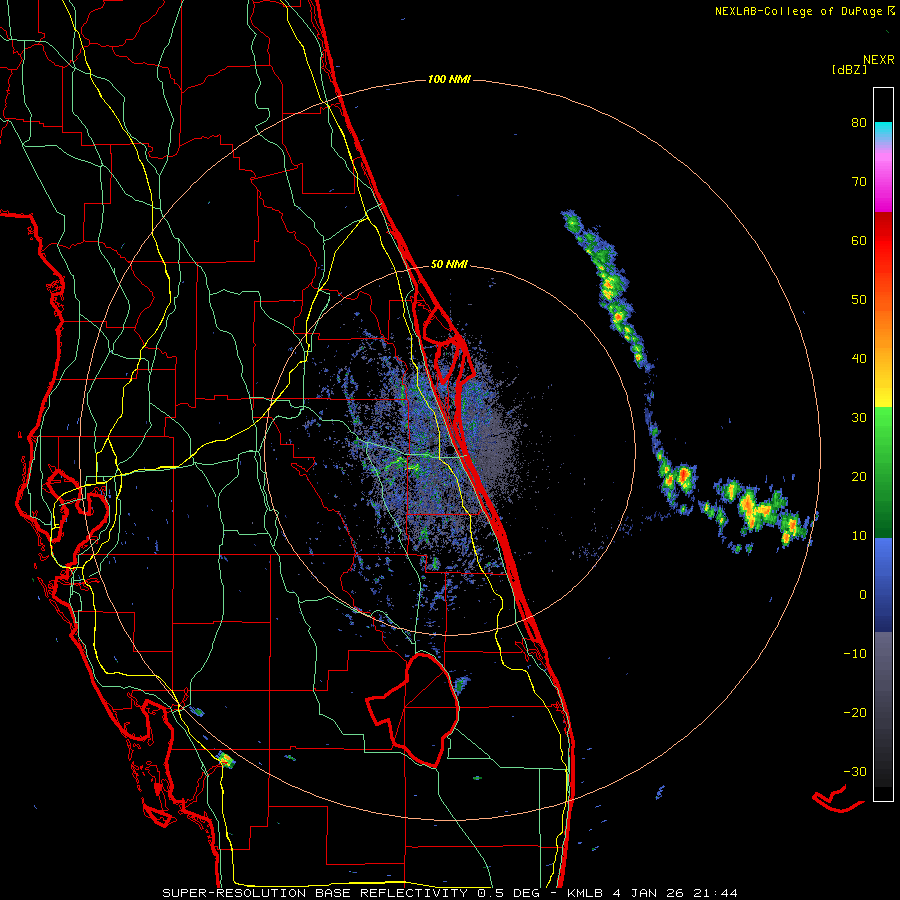
Task: Click the cyan top of color scale
Action: click(x=883, y=132)
